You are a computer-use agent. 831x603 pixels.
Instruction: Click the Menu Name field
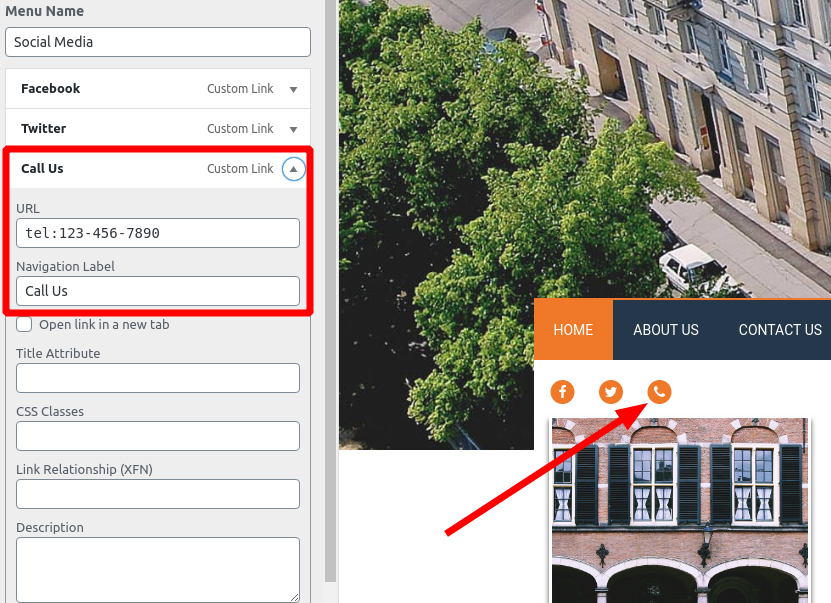[158, 42]
